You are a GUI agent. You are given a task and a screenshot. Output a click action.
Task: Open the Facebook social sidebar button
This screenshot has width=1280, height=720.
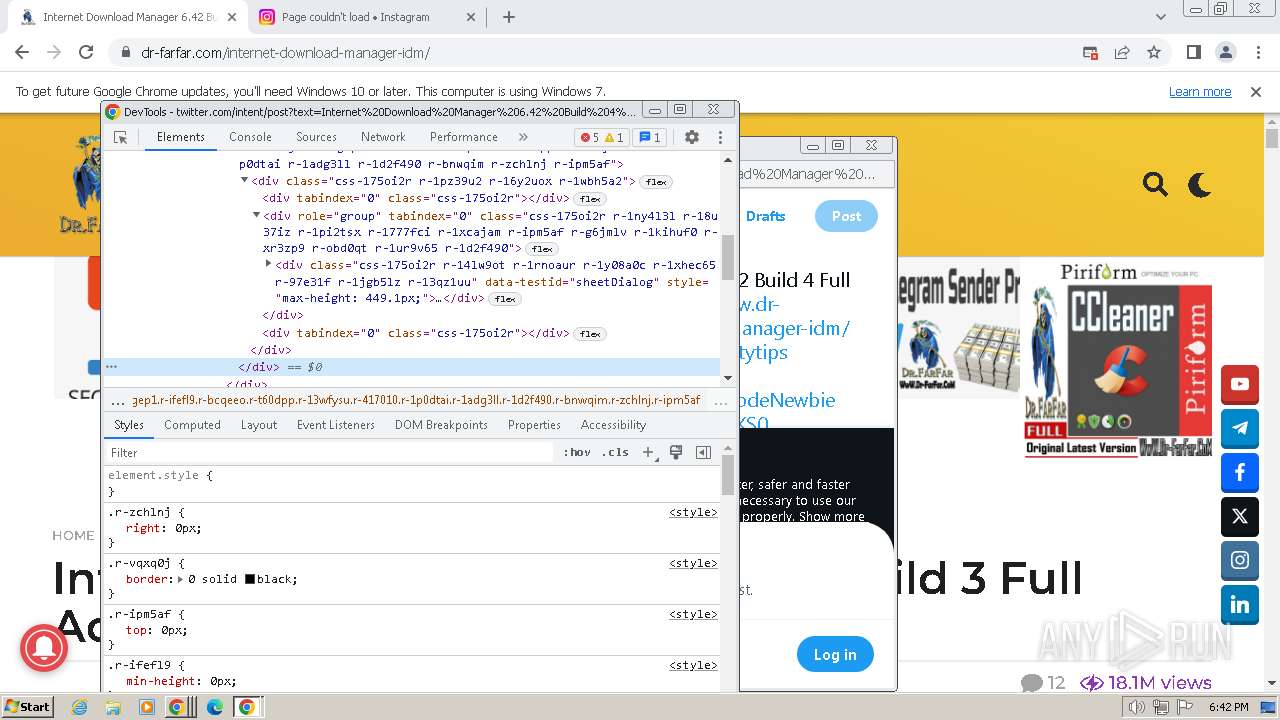coord(1240,472)
